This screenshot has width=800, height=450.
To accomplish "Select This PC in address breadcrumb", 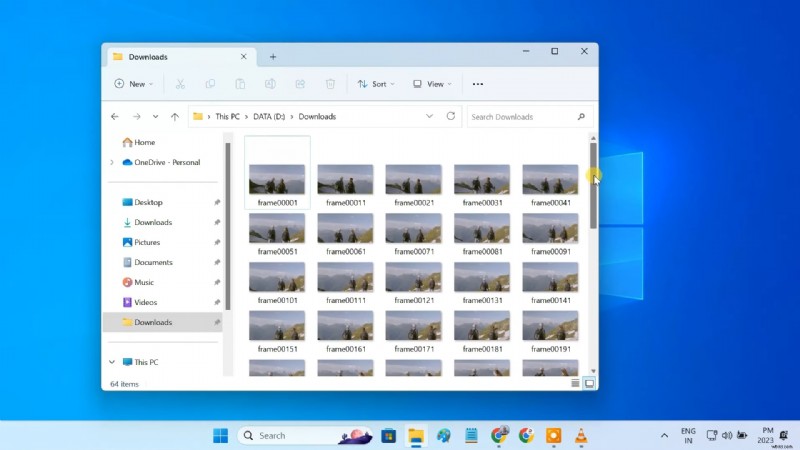I will (x=227, y=117).
